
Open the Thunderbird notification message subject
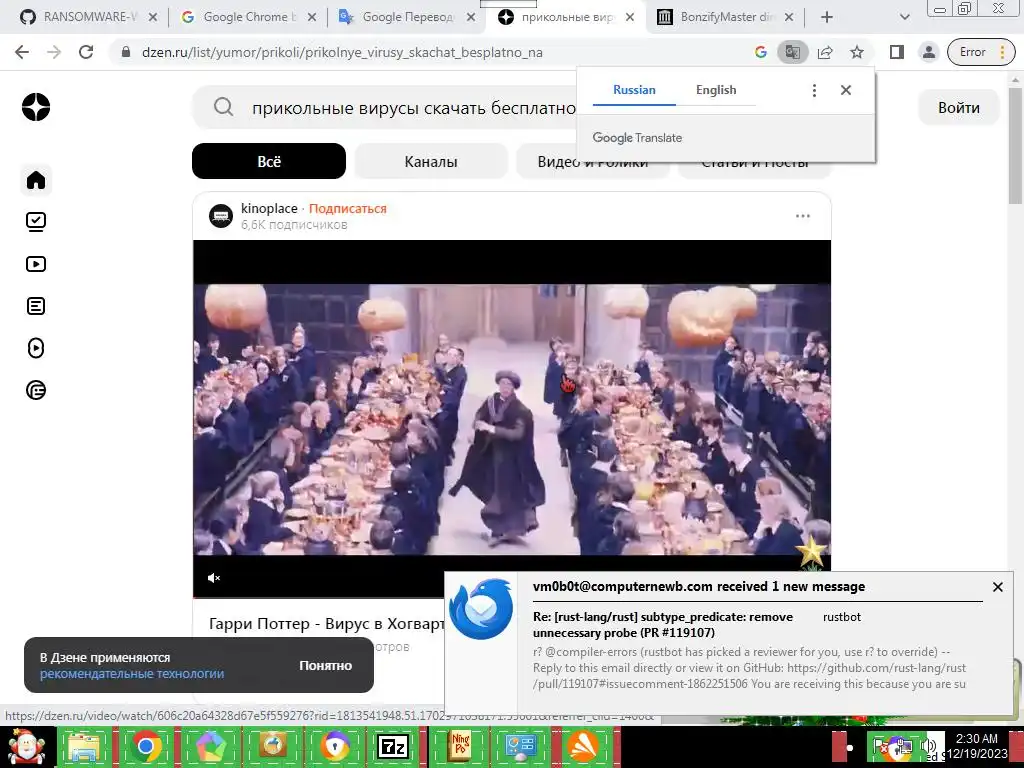[663, 625]
